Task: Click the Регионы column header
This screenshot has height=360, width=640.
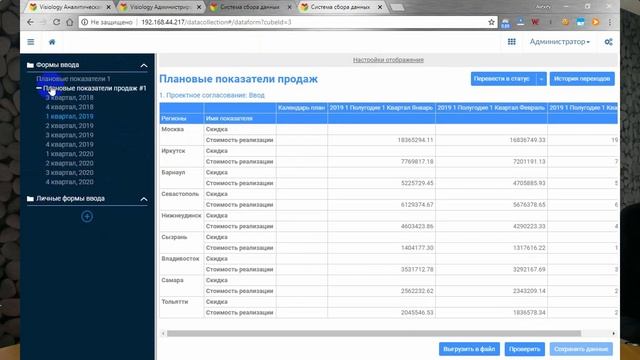Action: (x=181, y=118)
